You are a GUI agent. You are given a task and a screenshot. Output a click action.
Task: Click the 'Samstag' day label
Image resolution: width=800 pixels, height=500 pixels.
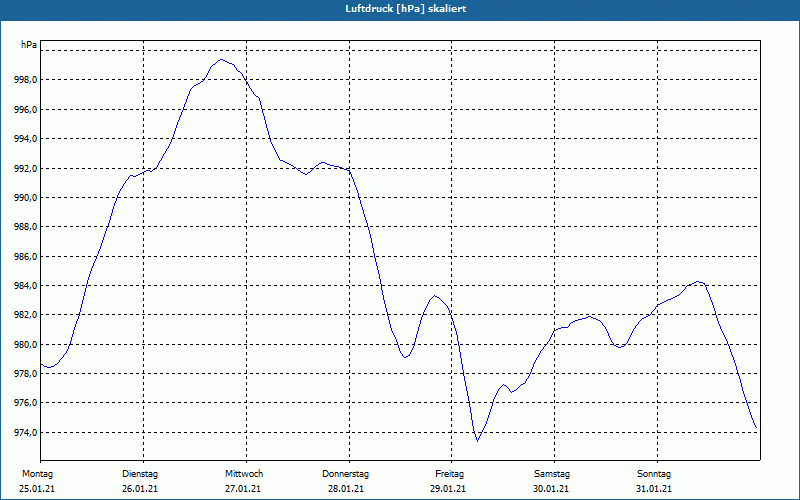(x=552, y=474)
